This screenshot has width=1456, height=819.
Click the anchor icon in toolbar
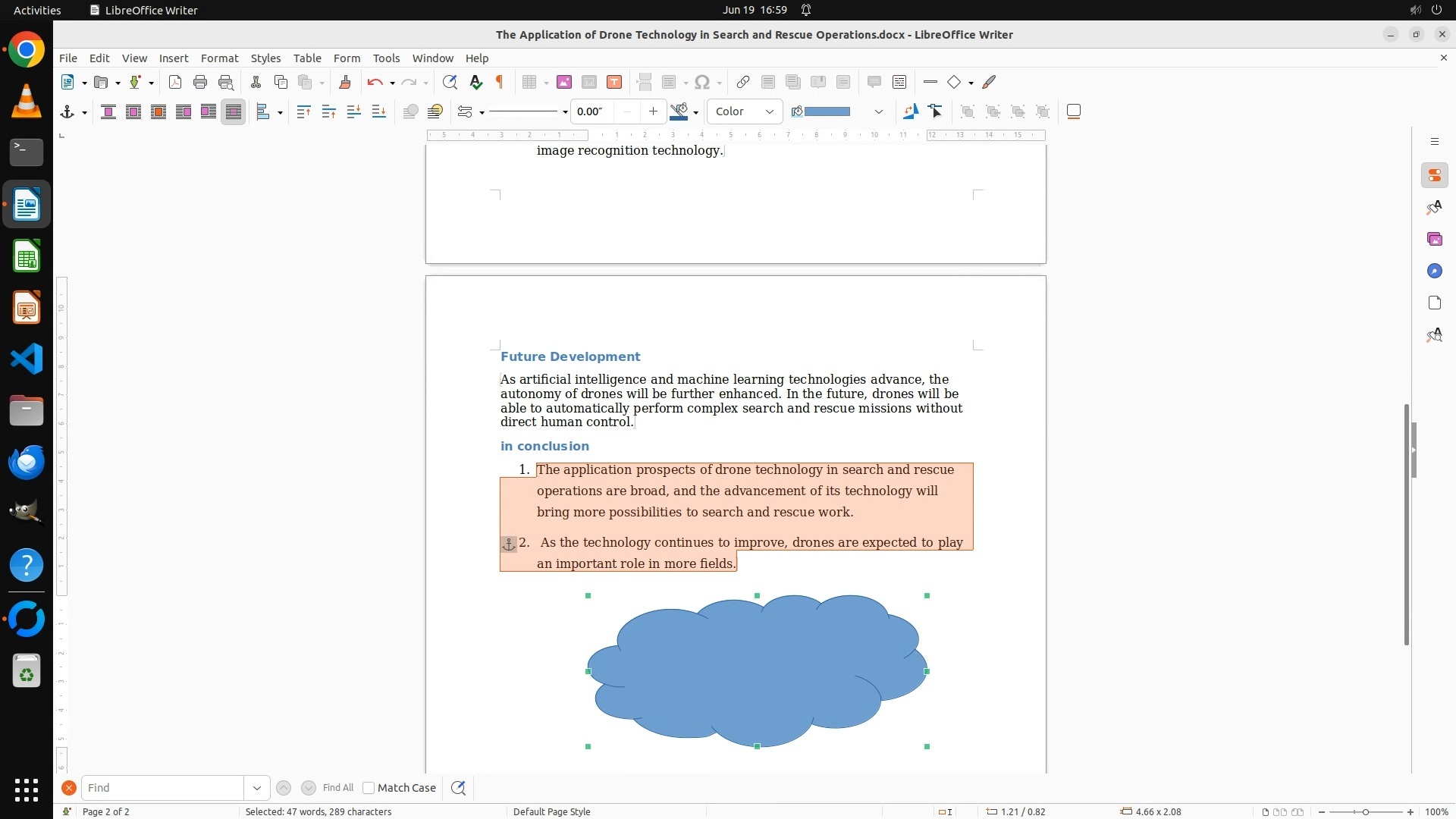(67, 112)
